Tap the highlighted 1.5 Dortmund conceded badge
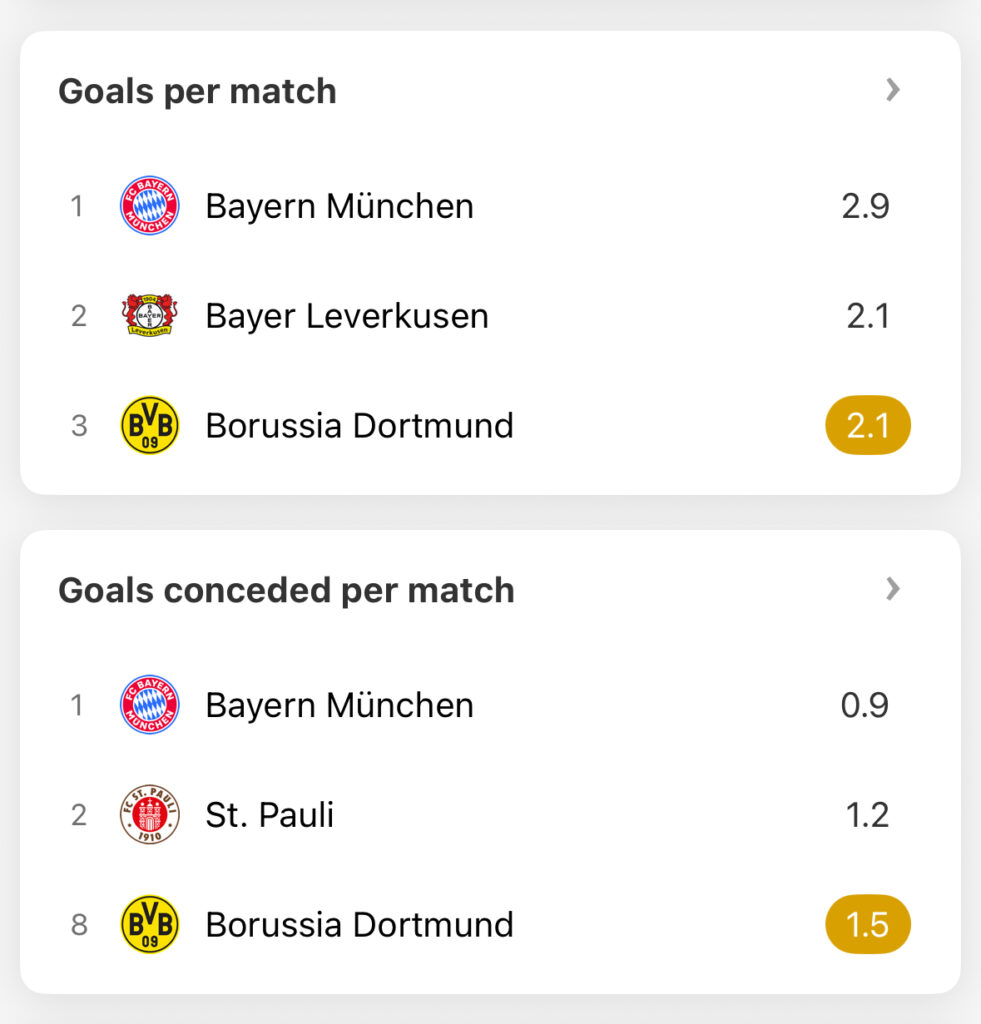The height and width of the screenshot is (1024, 981). point(868,924)
